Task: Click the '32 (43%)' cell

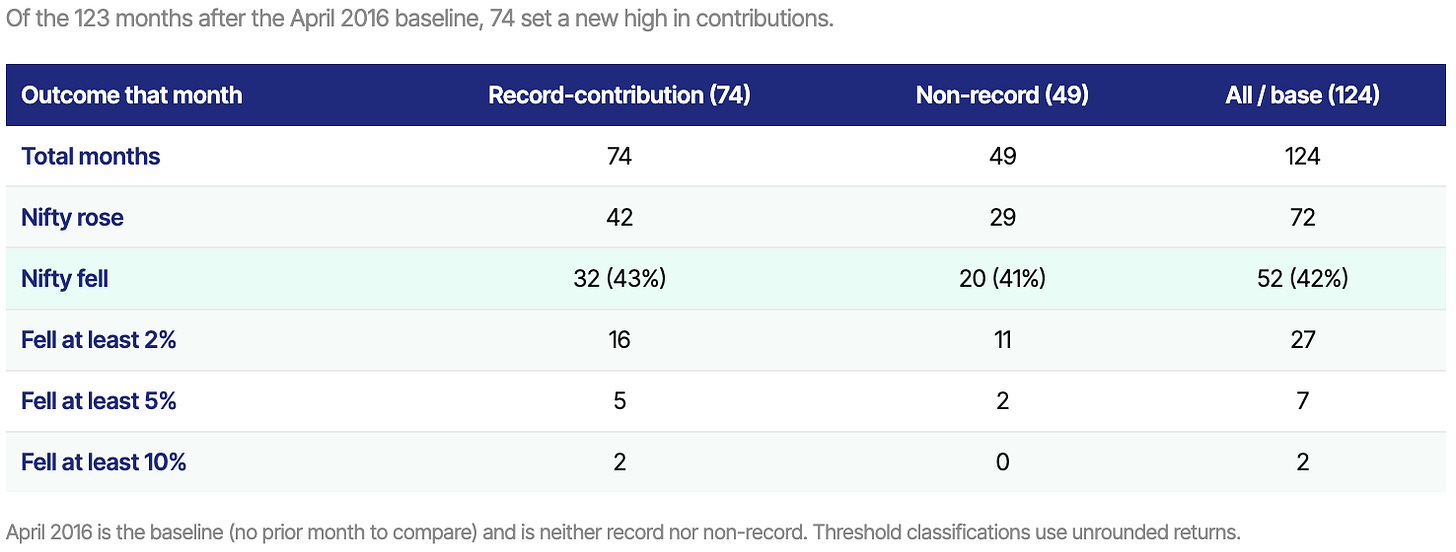Action: [619, 278]
